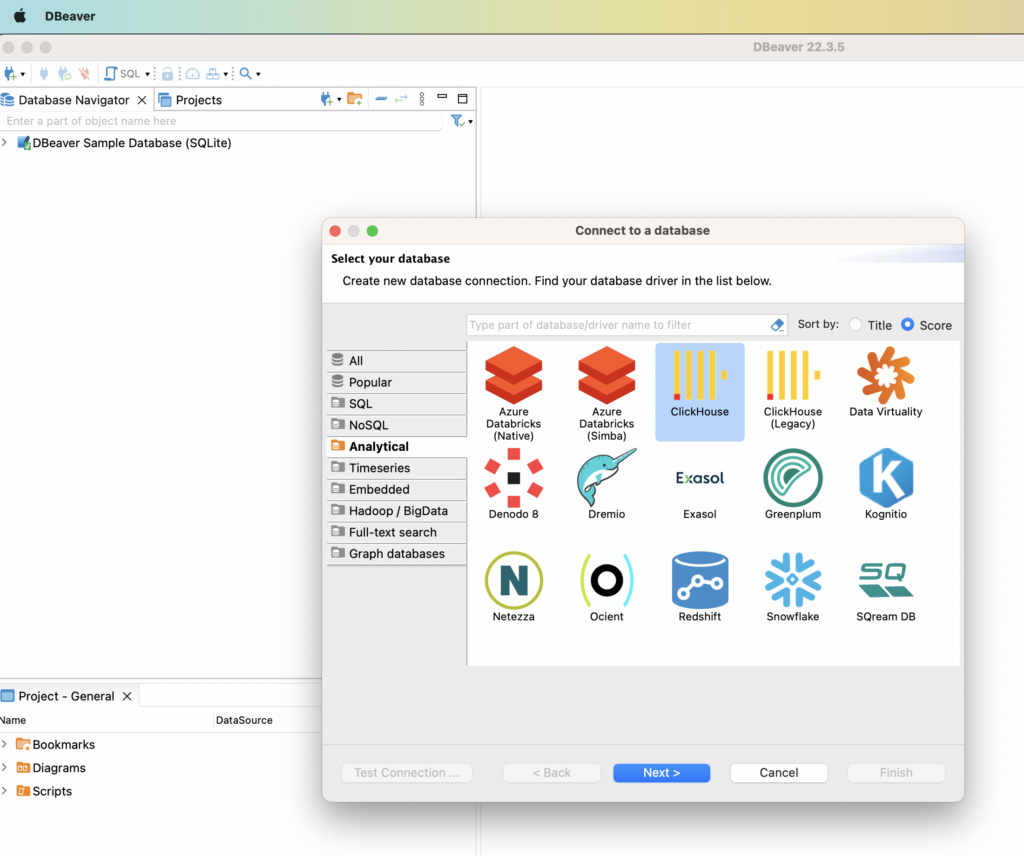Image resolution: width=1024 pixels, height=856 pixels.
Task: Click the Link with Editor arrows icon
Action: tap(401, 99)
